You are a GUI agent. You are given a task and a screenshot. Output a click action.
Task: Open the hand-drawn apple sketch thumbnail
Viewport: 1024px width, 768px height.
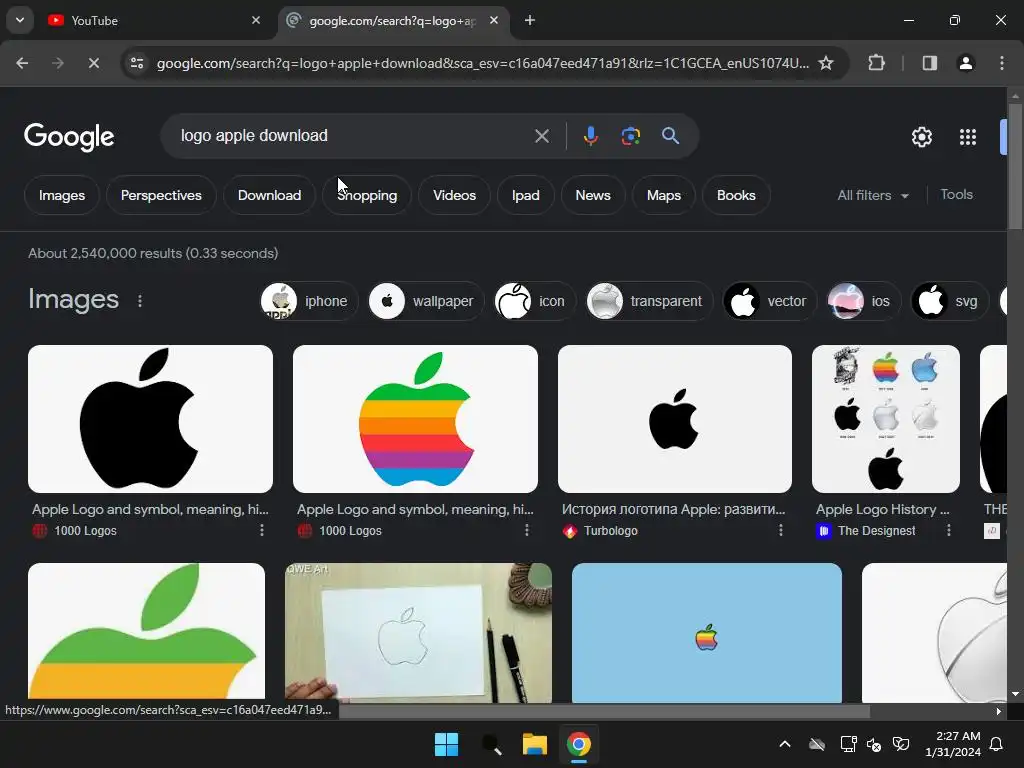click(418, 633)
